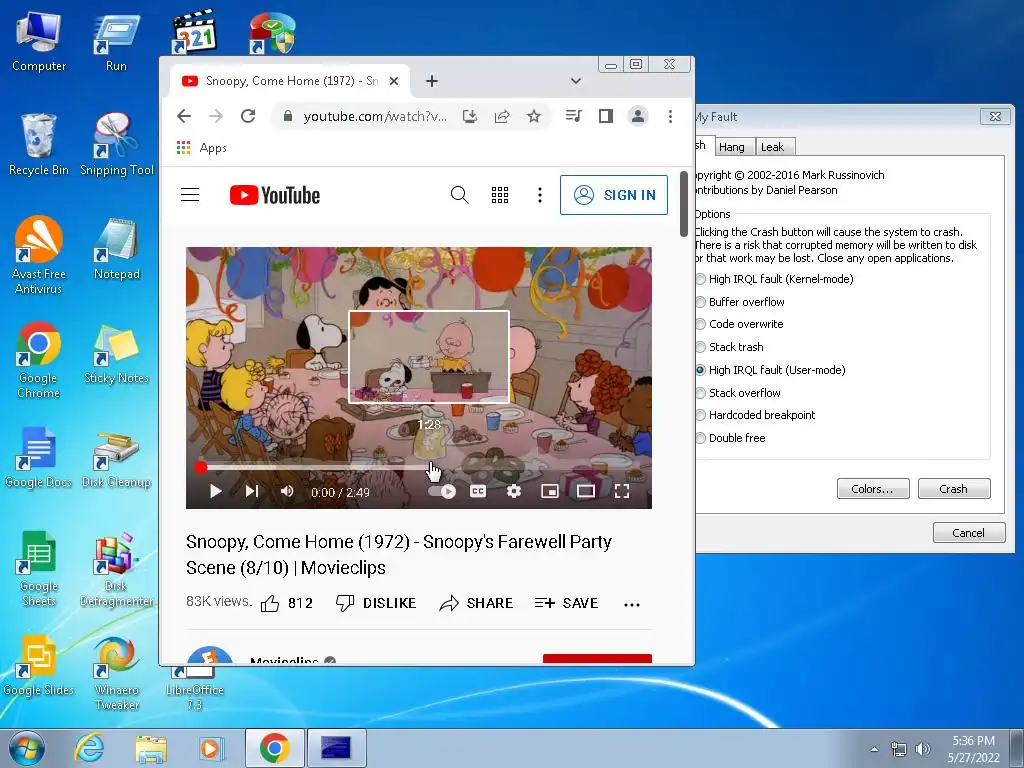Image resolution: width=1024 pixels, height=768 pixels.
Task: Share this page icon in Chrome
Action: click(x=502, y=116)
